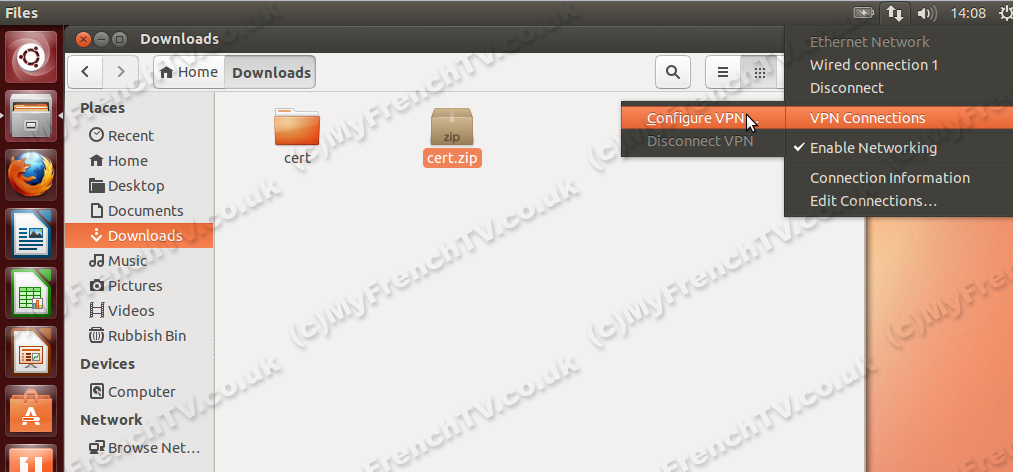1013x472 pixels.
Task: Go back with the left arrow button
Action: (85, 72)
